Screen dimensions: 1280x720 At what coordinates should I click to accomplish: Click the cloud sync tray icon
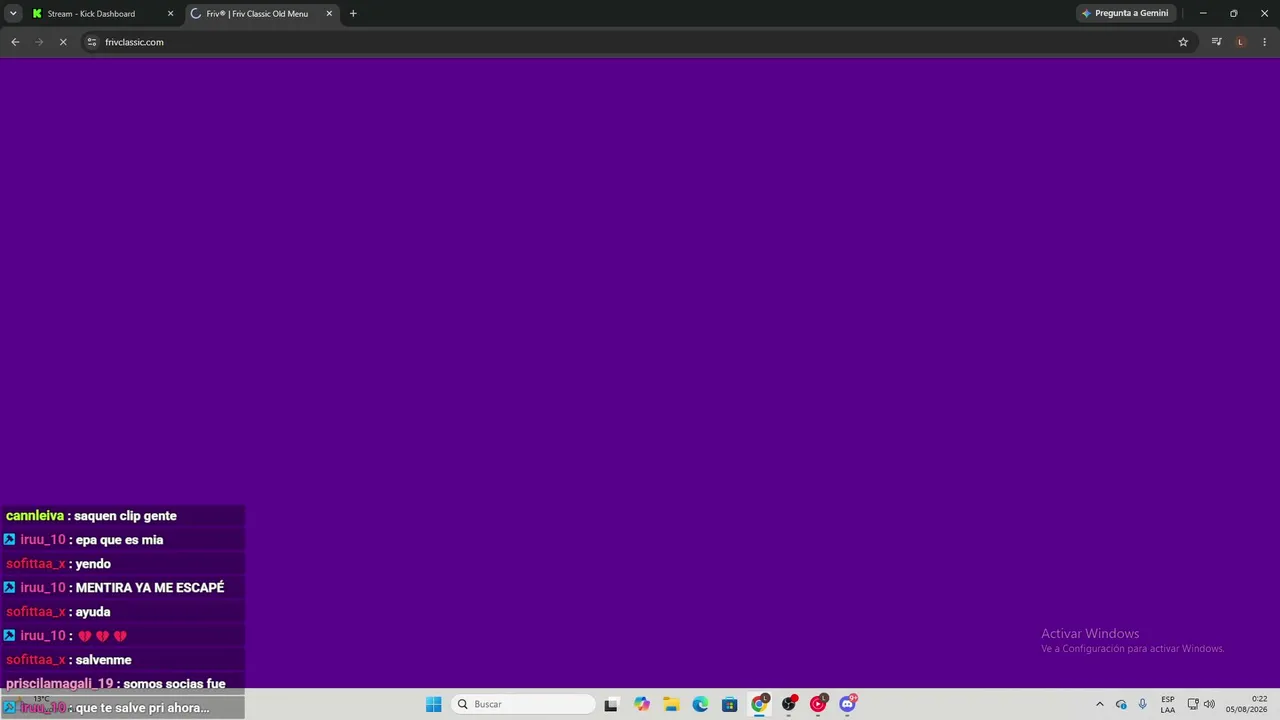(1121, 704)
